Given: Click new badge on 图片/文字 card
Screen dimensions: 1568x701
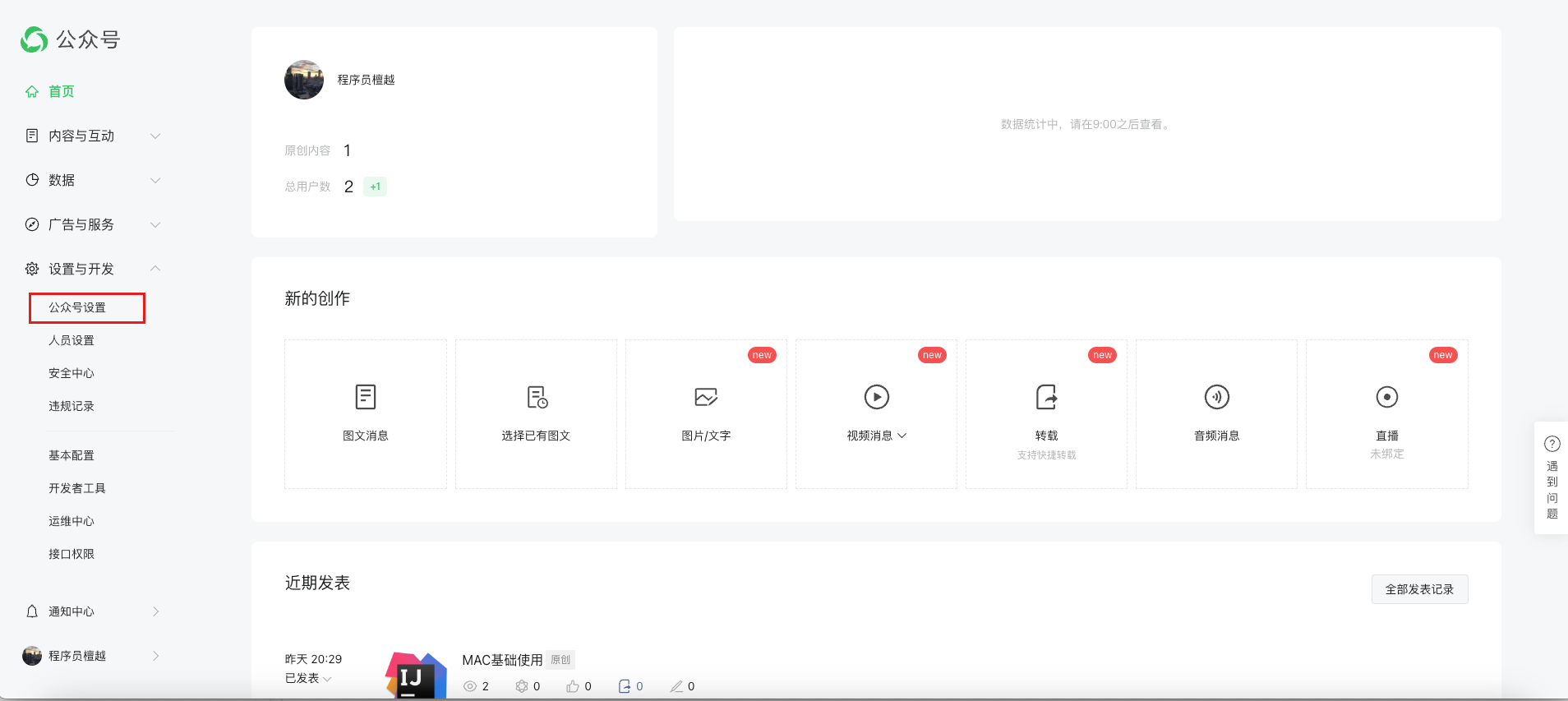Looking at the screenshot, I should (x=762, y=355).
